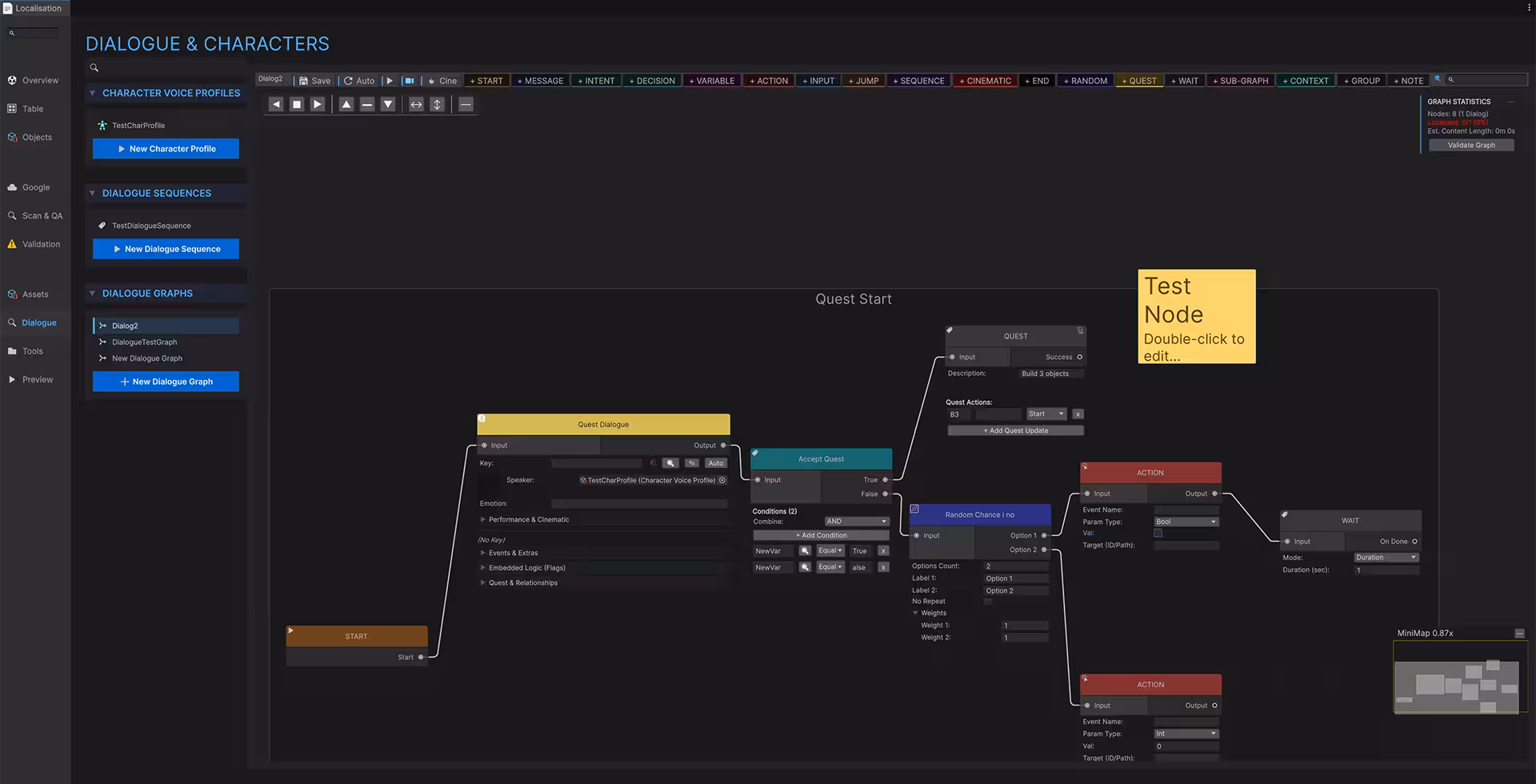Remove the B3 quest action row
Image resolution: width=1536 pixels, height=784 pixels.
[1078, 414]
